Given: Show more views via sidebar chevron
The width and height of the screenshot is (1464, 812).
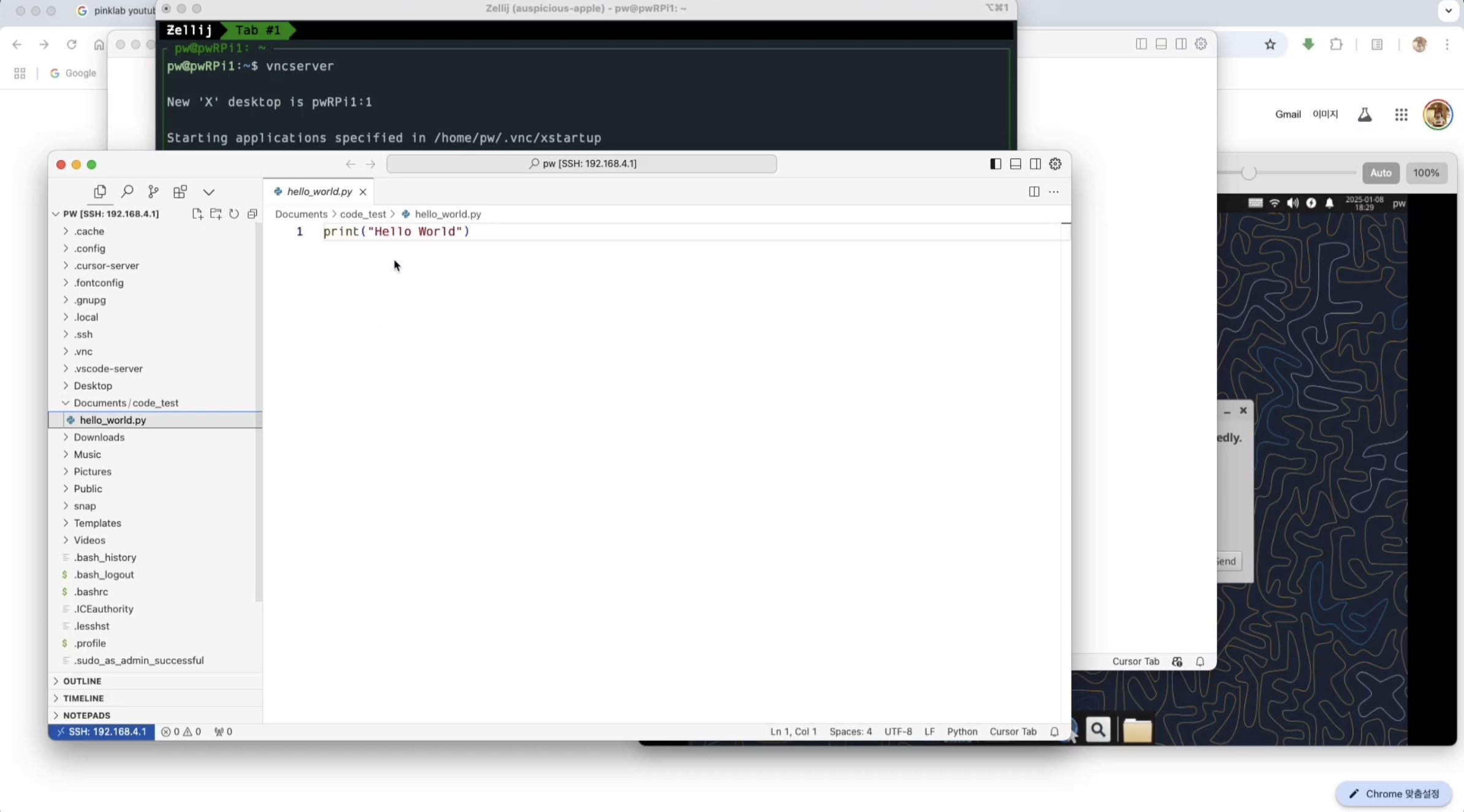Looking at the screenshot, I should pyautogui.click(x=208, y=192).
